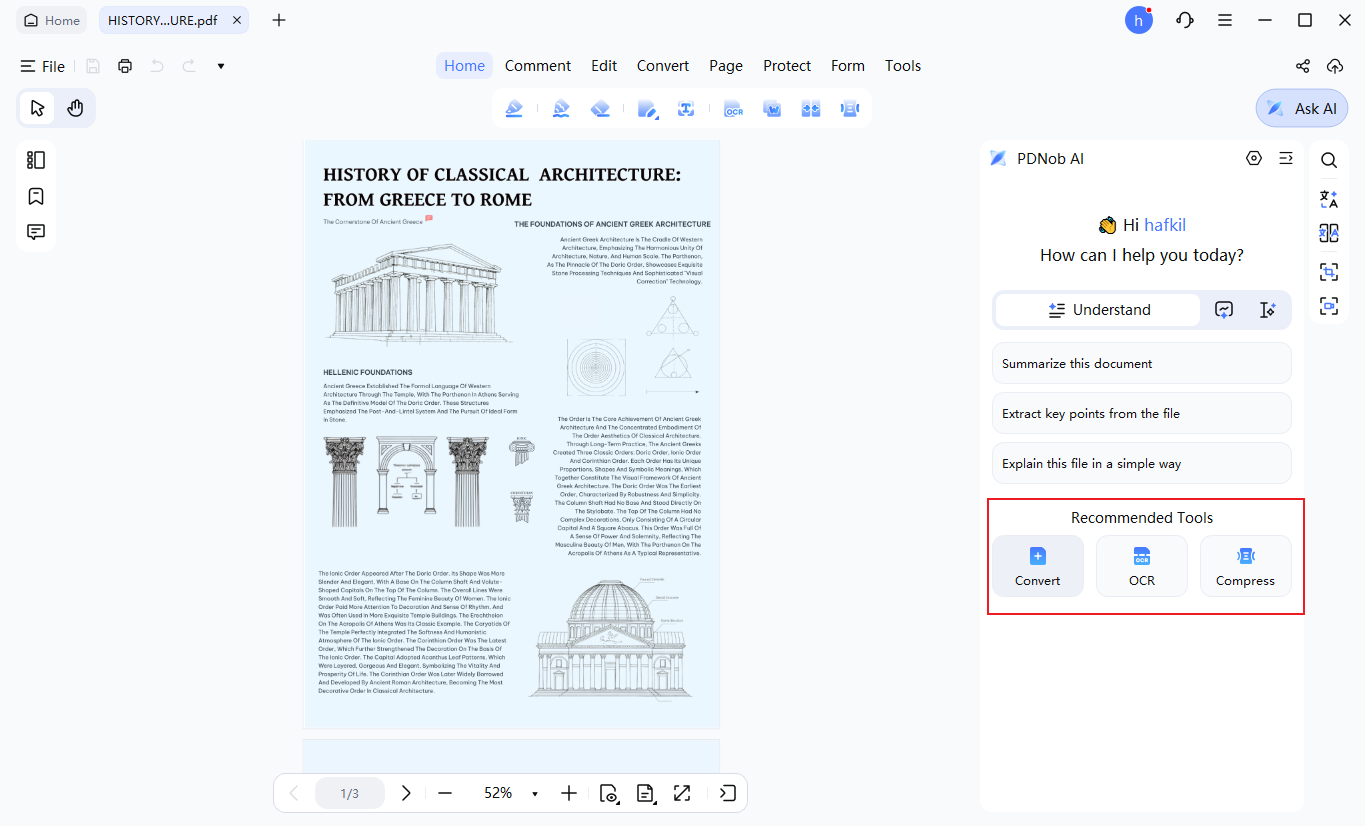Click the Compress recommended tool
Viewport: 1365px width, 826px height.
(1245, 566)
